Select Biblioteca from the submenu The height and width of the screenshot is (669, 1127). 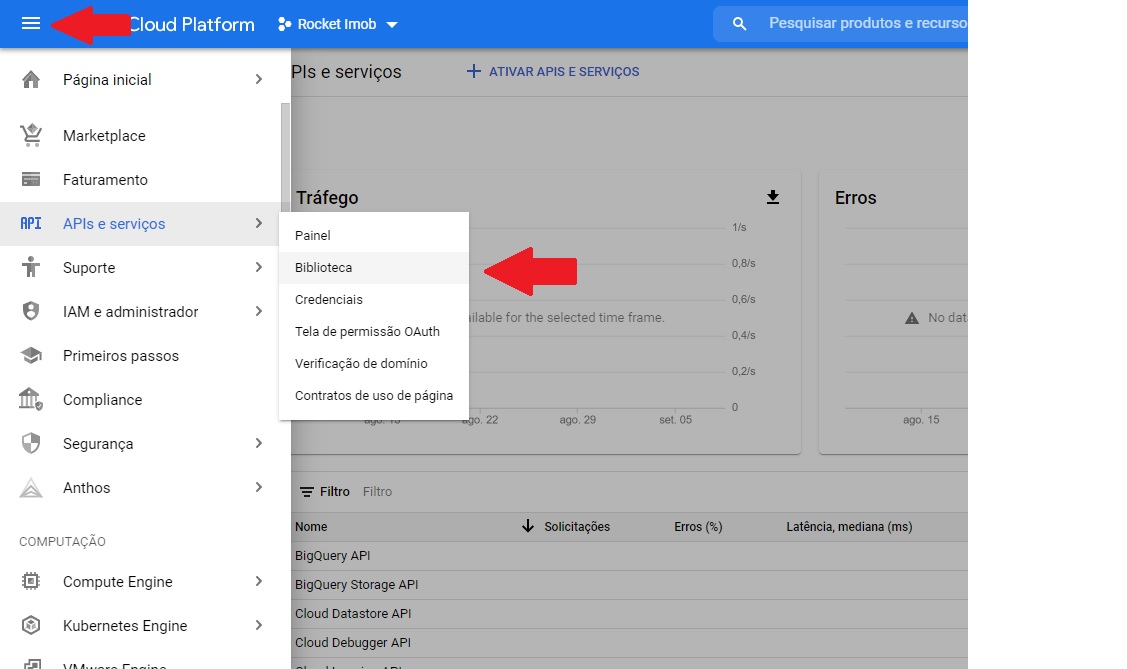click(x=323, y=268)
